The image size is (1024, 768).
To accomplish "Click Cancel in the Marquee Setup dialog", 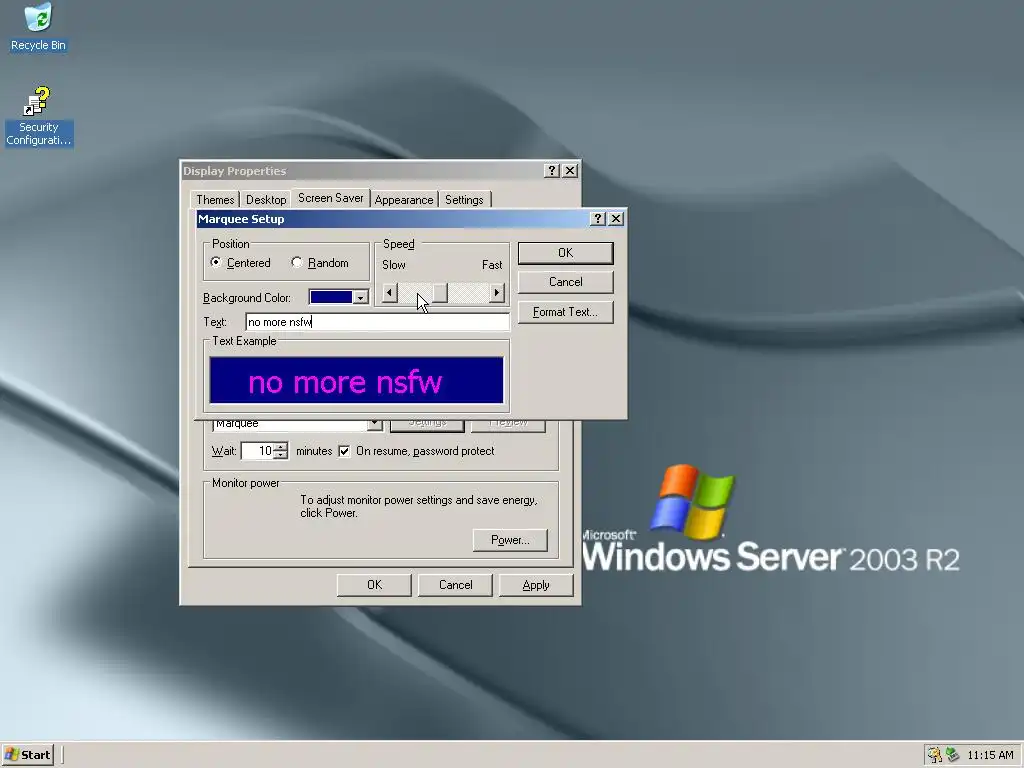I will 566,282.
